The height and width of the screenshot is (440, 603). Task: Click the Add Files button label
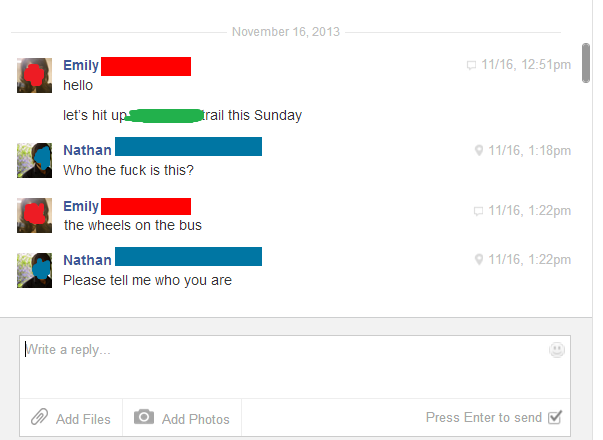pyautogui.click(x=83, y=419)
